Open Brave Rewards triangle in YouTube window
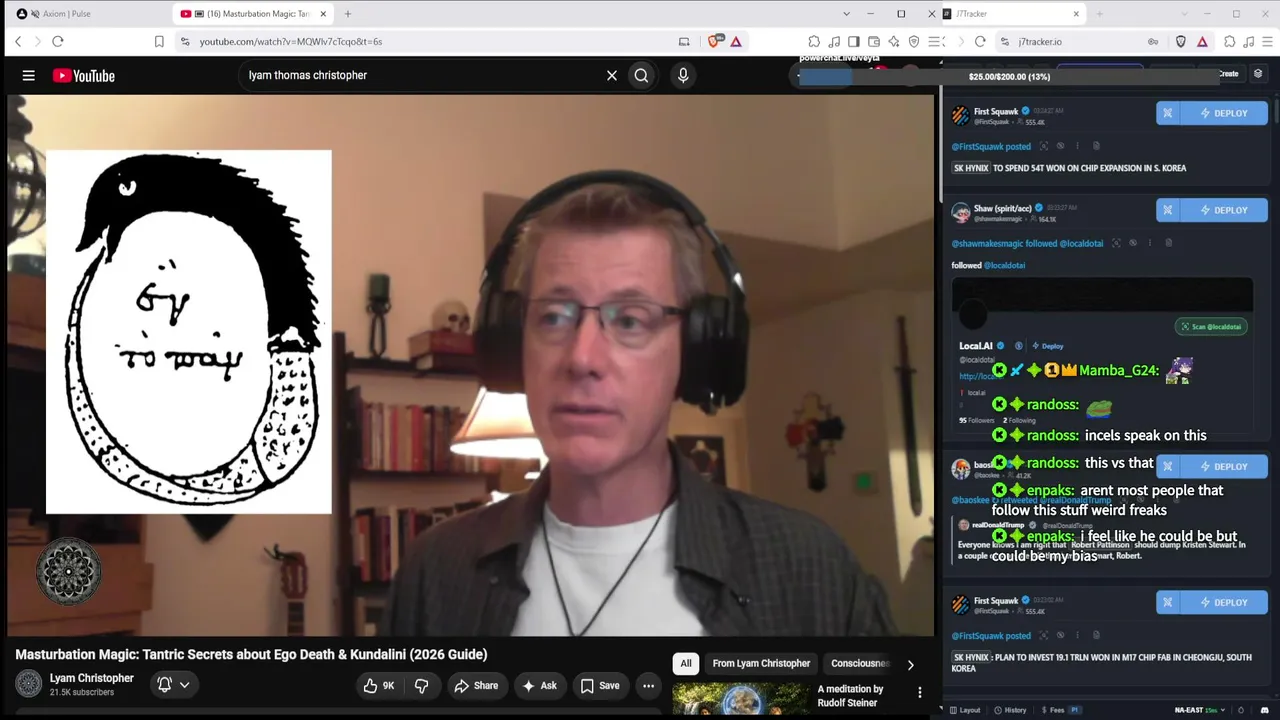Screen dimensions: 1280x720 point(736,41)
